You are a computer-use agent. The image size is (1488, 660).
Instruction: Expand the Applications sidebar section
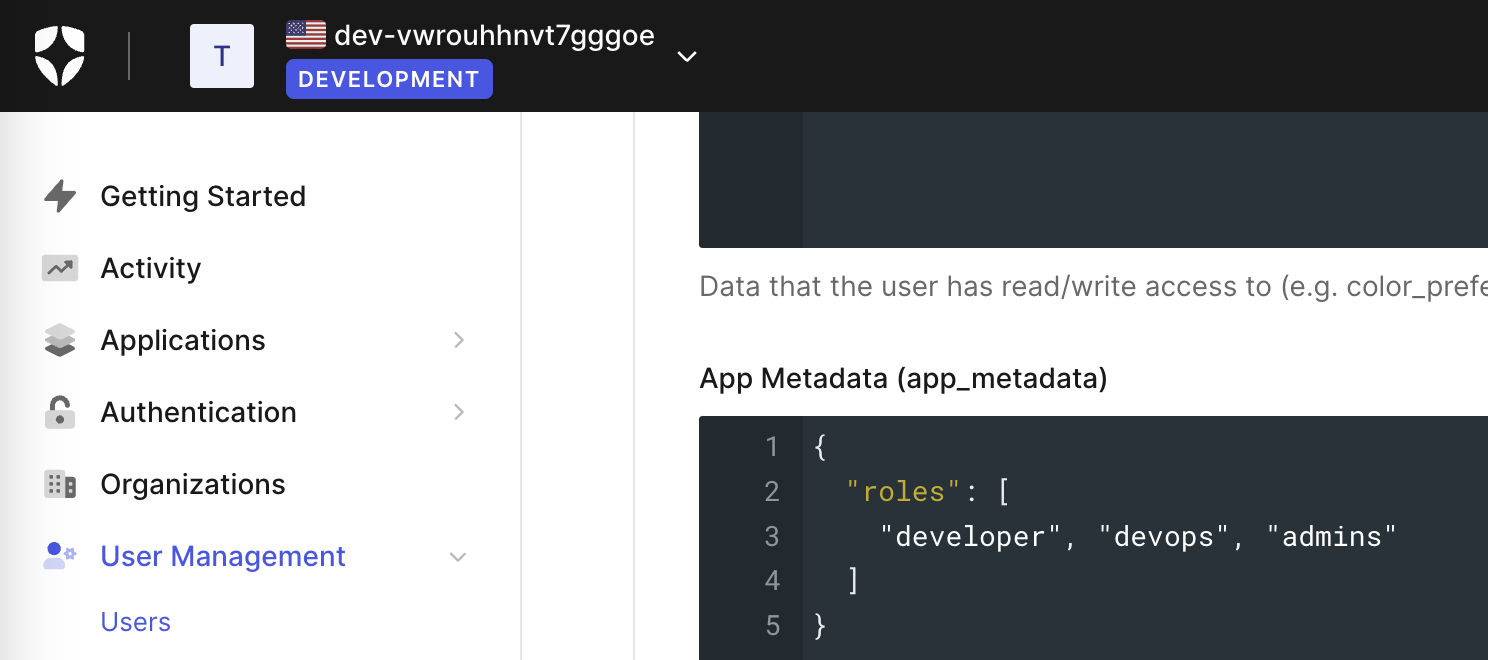point(458,340)
